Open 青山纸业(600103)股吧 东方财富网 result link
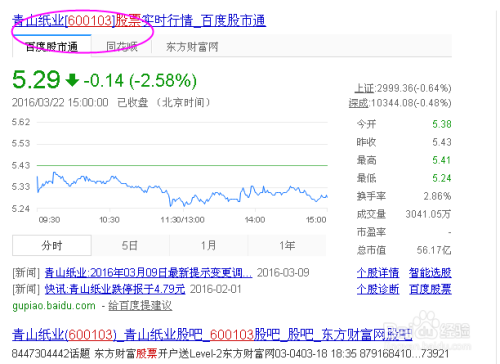500x364 pixels. click(212, 335)
